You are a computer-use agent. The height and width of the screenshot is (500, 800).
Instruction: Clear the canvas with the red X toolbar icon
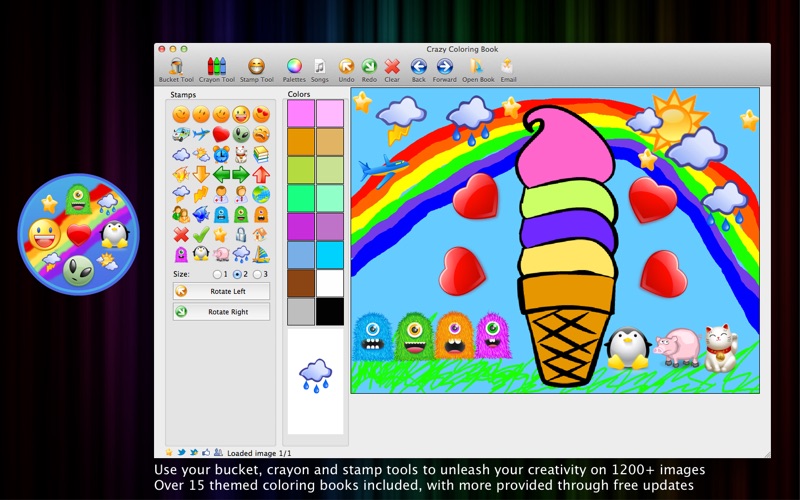click(392, 68)
